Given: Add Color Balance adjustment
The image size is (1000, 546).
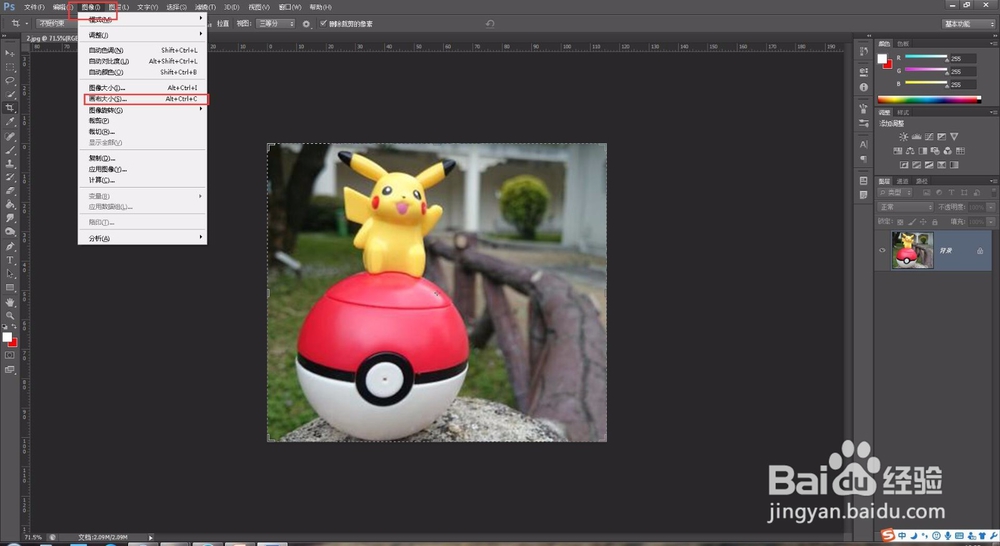Looking at the screenshot, I should point(910,151).
